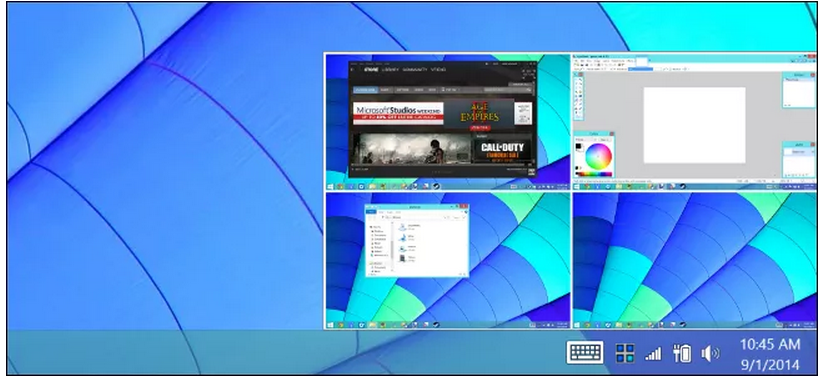
Task: Select the empty desktop thumbnail
Action: tap(694, 261)
